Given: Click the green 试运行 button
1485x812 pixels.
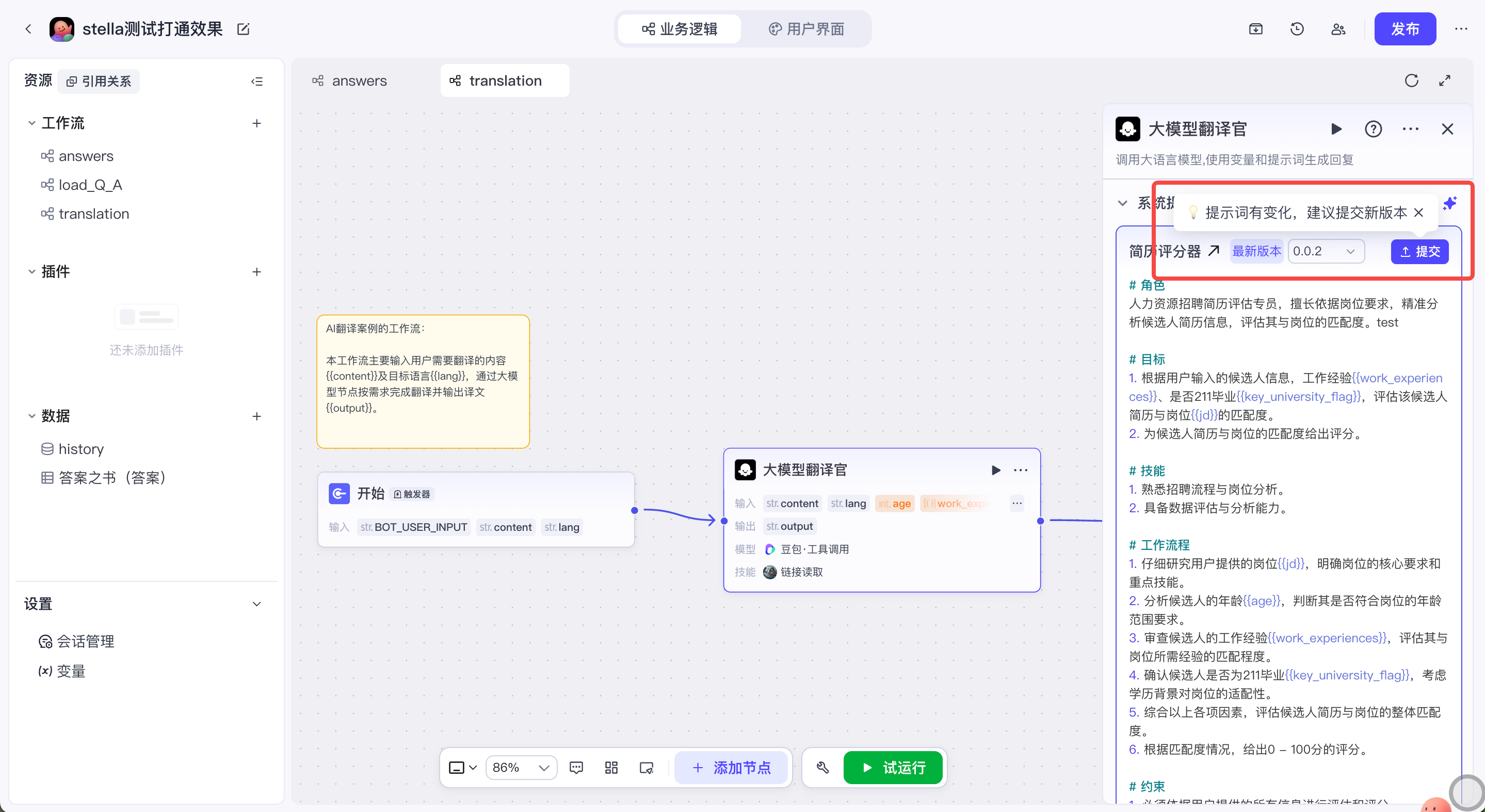Looking at the screenshot, I should (x=892, y=768).
